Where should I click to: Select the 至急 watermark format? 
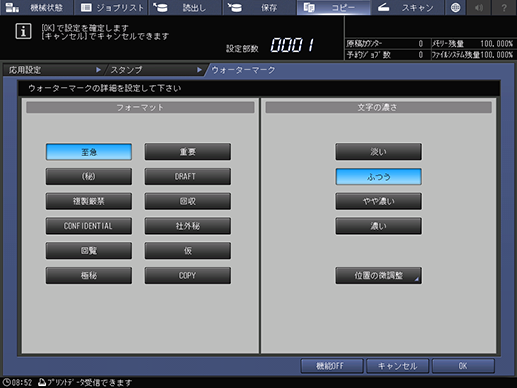click(x=89, y=152)
